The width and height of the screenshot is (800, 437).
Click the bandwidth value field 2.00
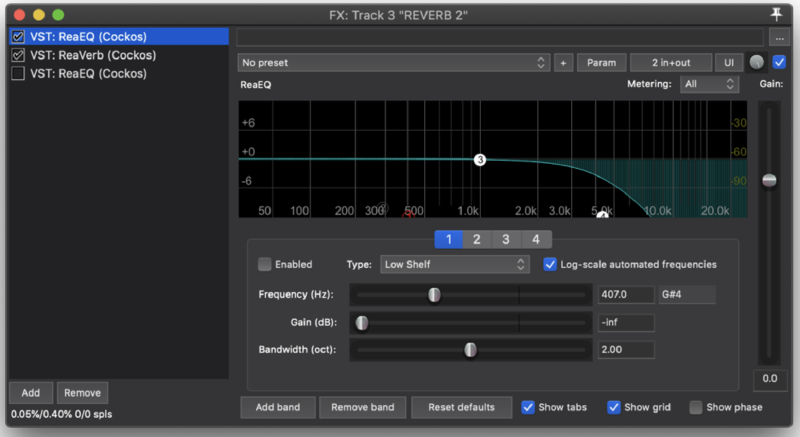point(626,350)
